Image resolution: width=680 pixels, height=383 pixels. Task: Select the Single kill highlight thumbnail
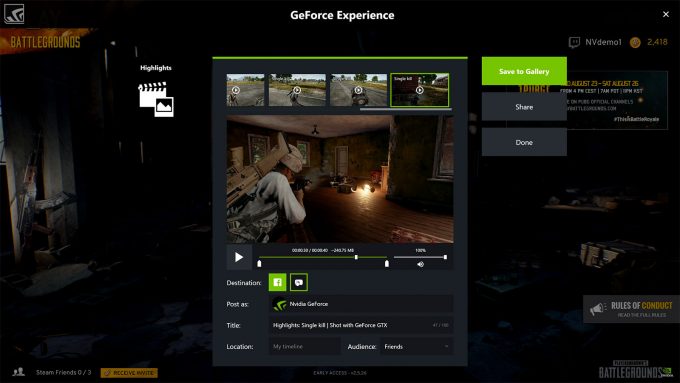420,90
